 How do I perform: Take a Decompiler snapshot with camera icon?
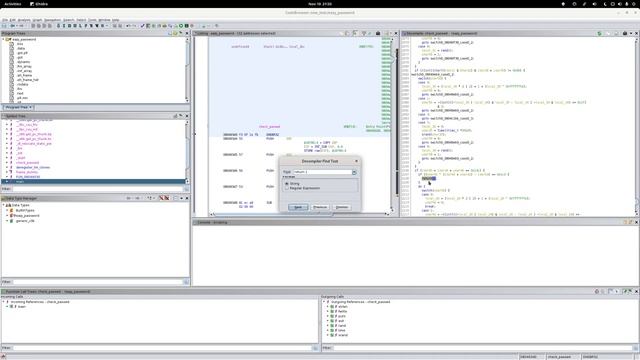625,33
